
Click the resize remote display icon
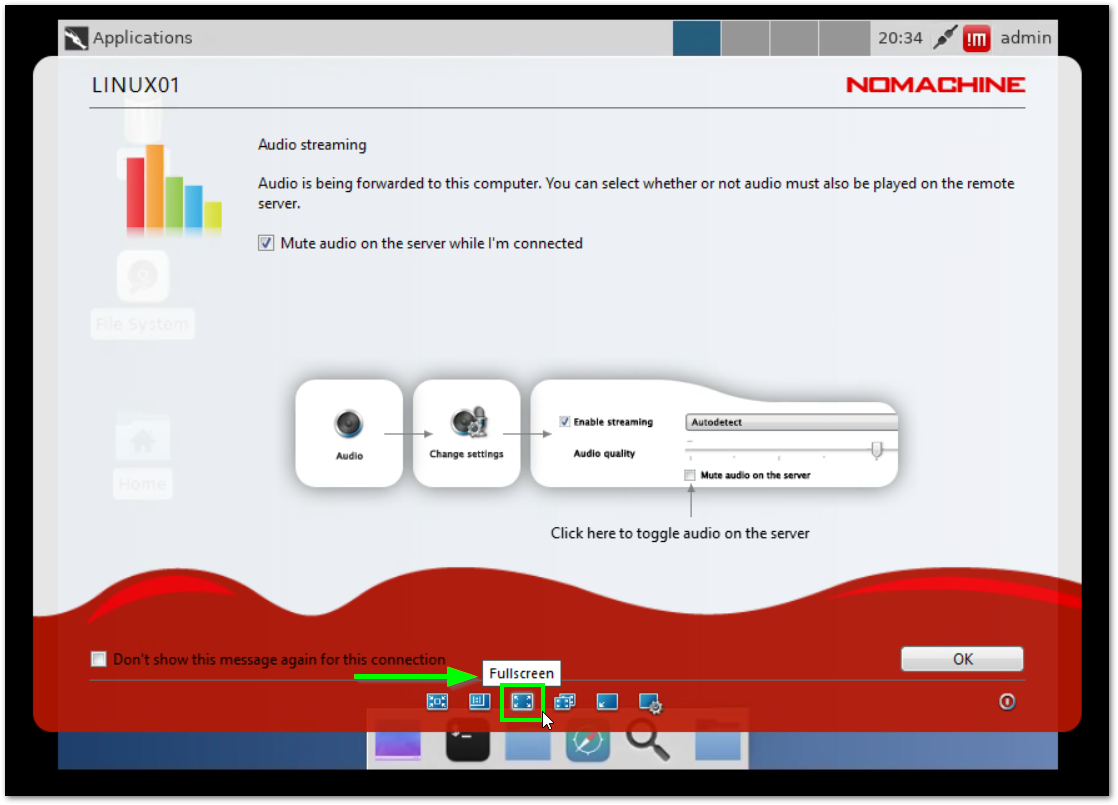tap(479, 702)
